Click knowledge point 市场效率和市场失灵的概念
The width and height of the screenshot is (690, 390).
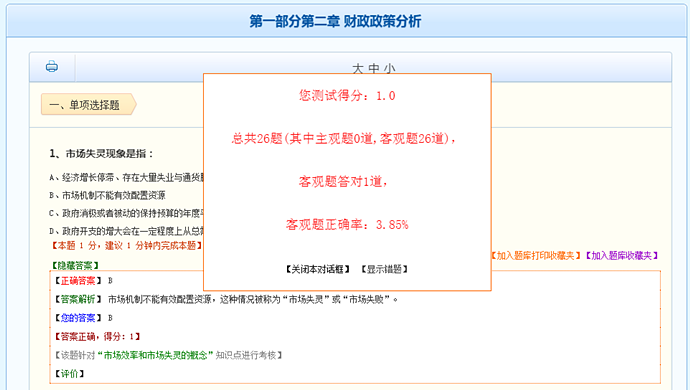click(155, 355)
